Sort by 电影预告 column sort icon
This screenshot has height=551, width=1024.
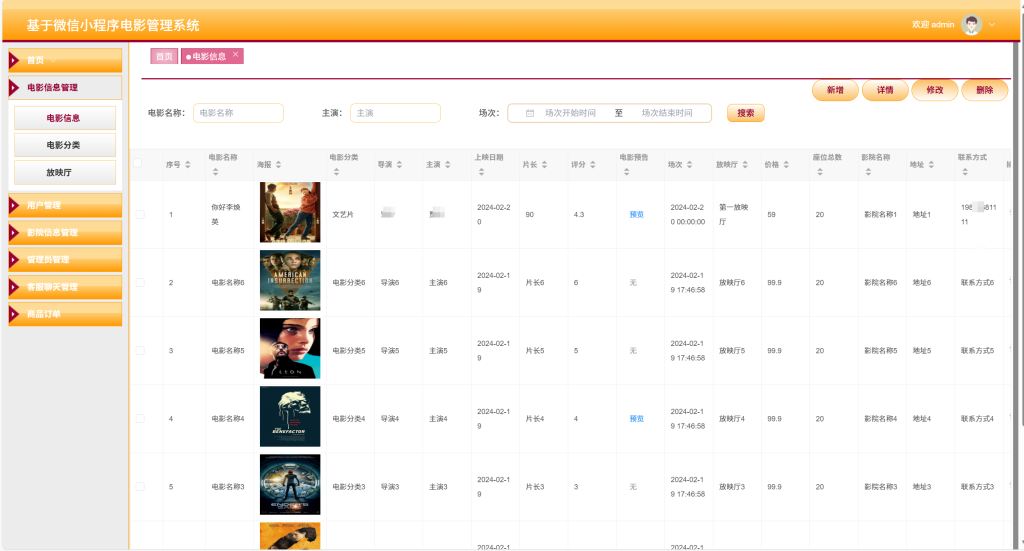[626, 172]
